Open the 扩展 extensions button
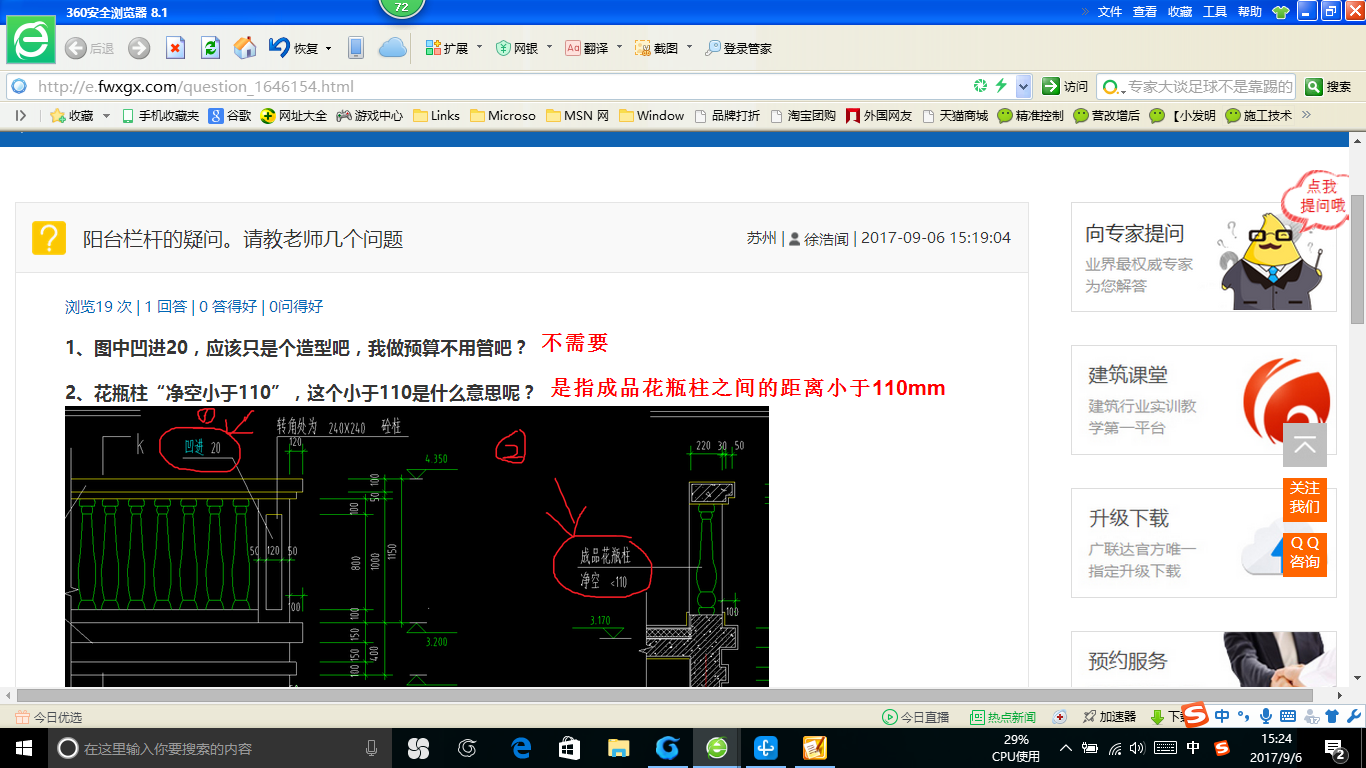The height and width of the screenshot is (768, 1366). [446, 48]
